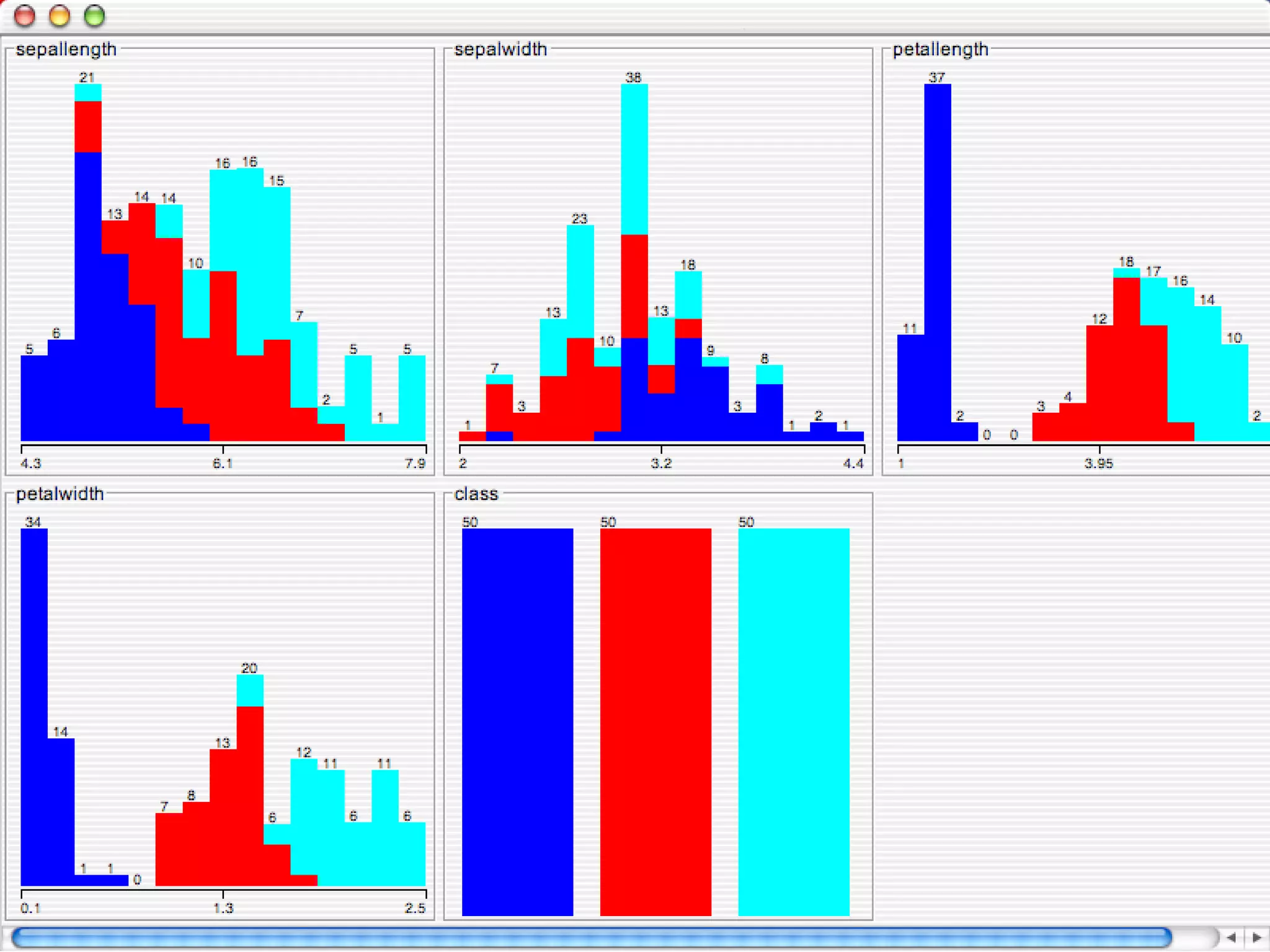
Task: Click the scrollbar right arrow
Action: pos(1256,937)
